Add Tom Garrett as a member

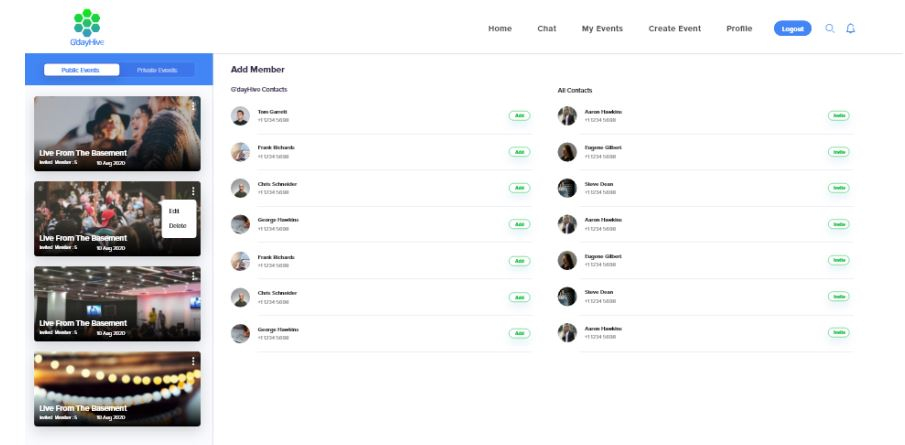519,116
